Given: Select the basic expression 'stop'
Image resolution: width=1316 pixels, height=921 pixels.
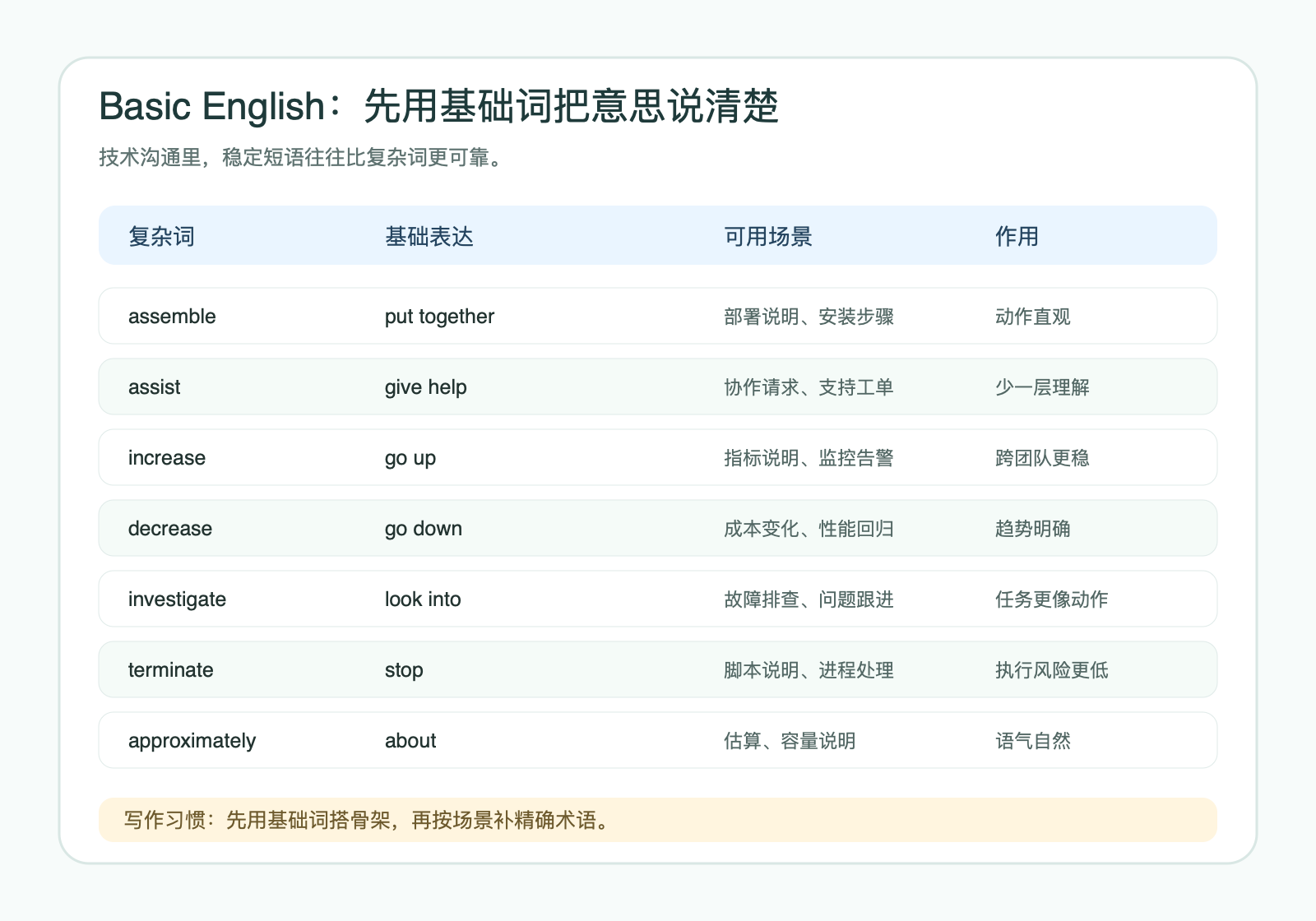Looking at the screenshot, I should [x=404, y=670].
